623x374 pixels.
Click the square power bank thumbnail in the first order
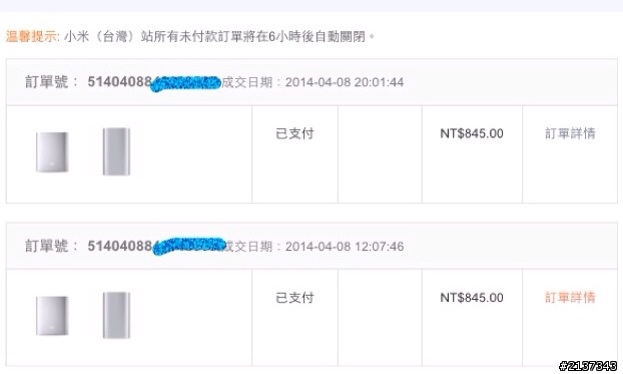coord(52,152)
